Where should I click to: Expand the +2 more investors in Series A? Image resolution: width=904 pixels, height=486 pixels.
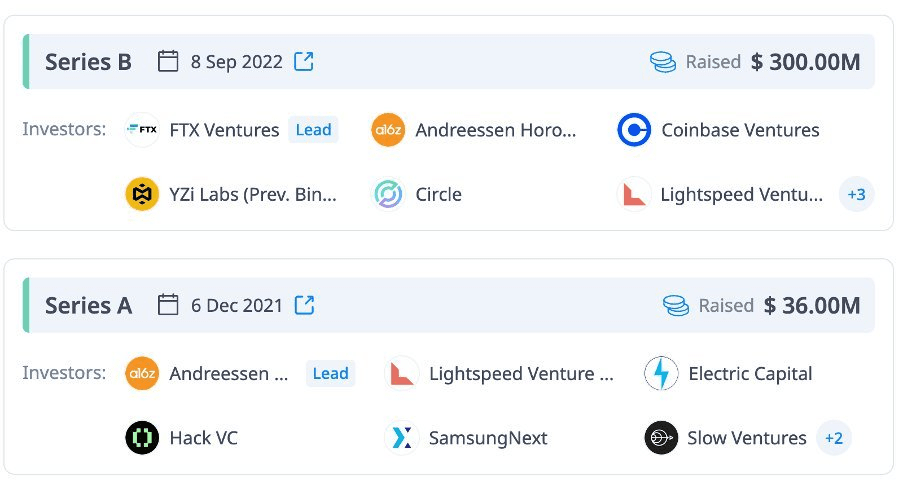point(833,438)
